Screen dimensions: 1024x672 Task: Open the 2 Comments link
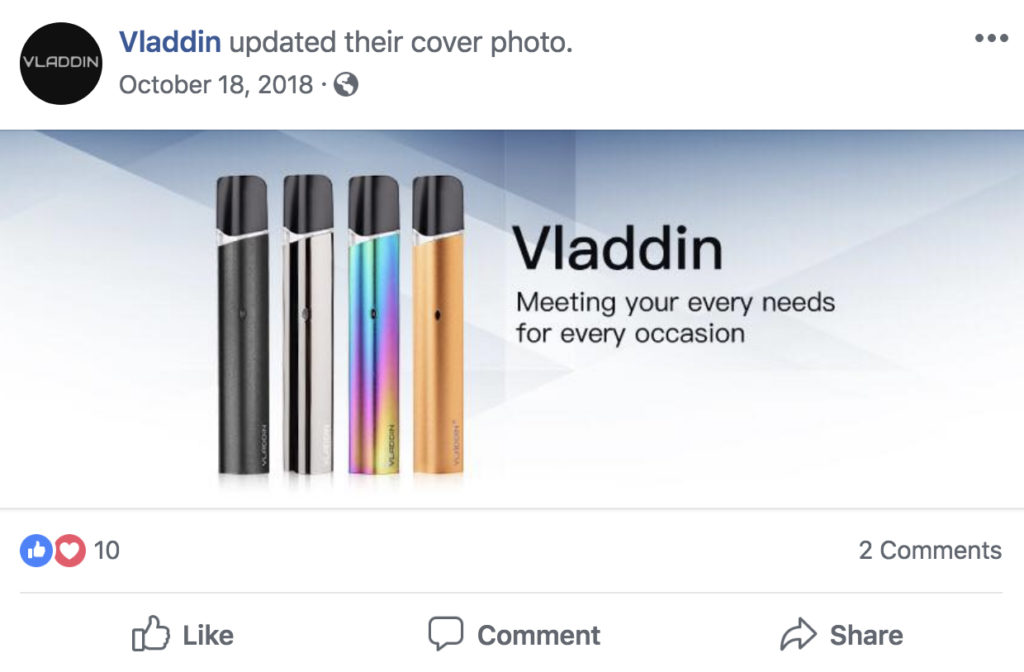[x=930, y=551]
